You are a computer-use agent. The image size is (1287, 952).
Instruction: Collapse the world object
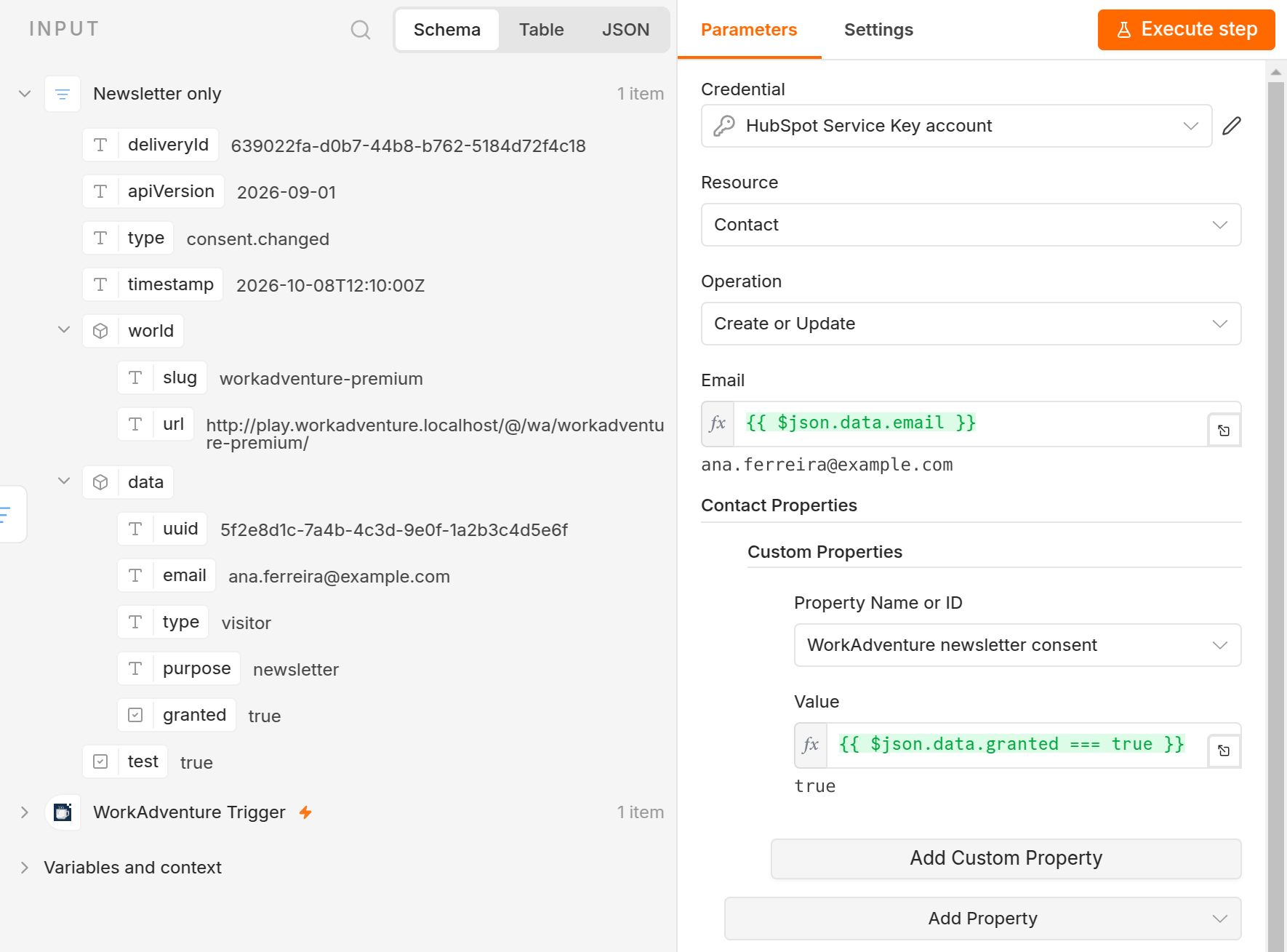(x=64, y=329)
